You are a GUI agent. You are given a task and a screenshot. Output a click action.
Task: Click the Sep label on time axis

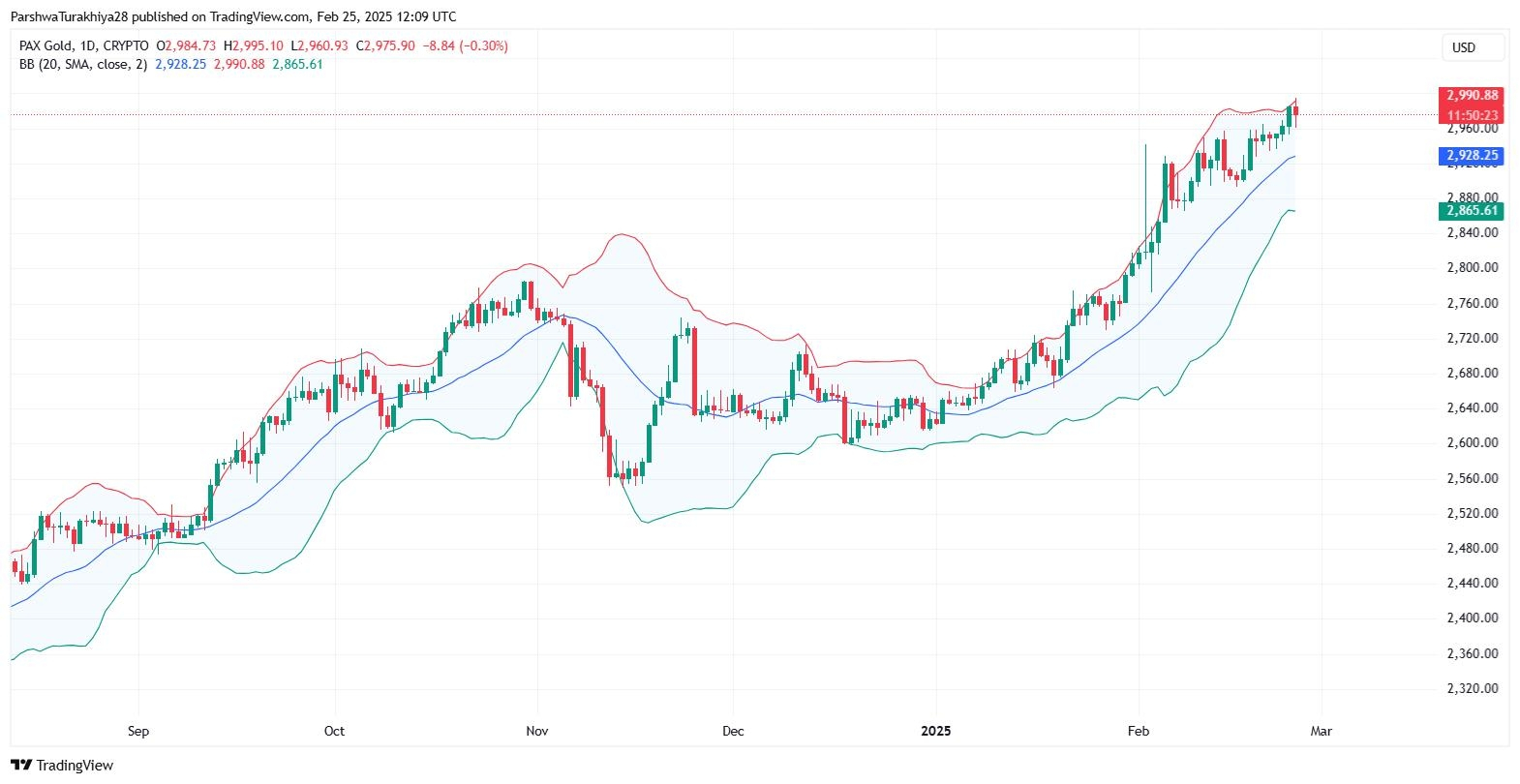click(138, 731)
